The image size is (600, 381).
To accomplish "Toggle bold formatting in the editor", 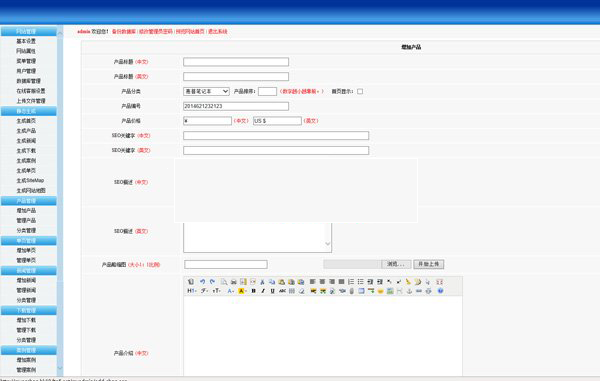I will (x=253, y=291).
